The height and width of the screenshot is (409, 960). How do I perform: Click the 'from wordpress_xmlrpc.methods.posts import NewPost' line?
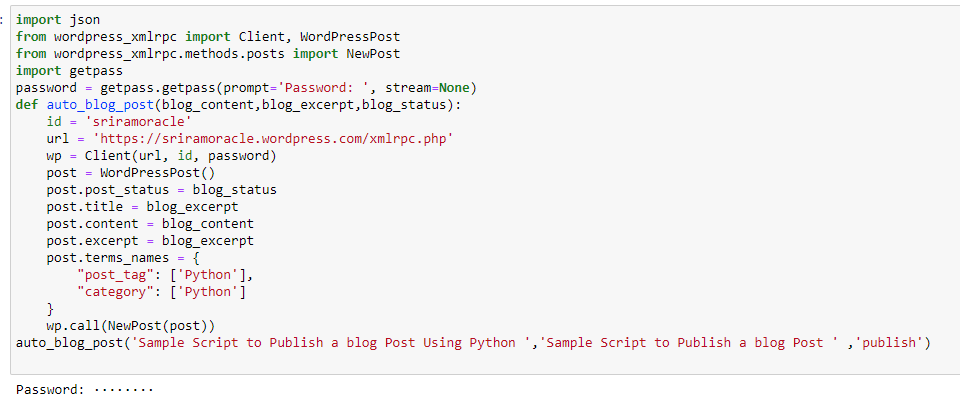click(x=207, y=54)
